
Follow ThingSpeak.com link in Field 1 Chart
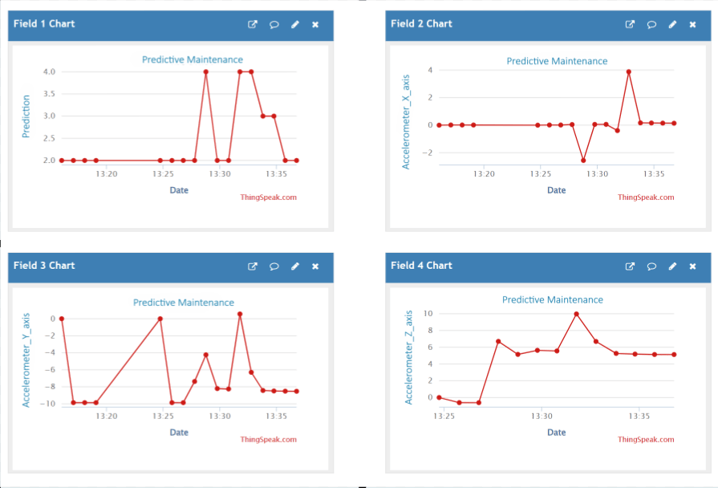pyautogui.click(x=268, y=197)
